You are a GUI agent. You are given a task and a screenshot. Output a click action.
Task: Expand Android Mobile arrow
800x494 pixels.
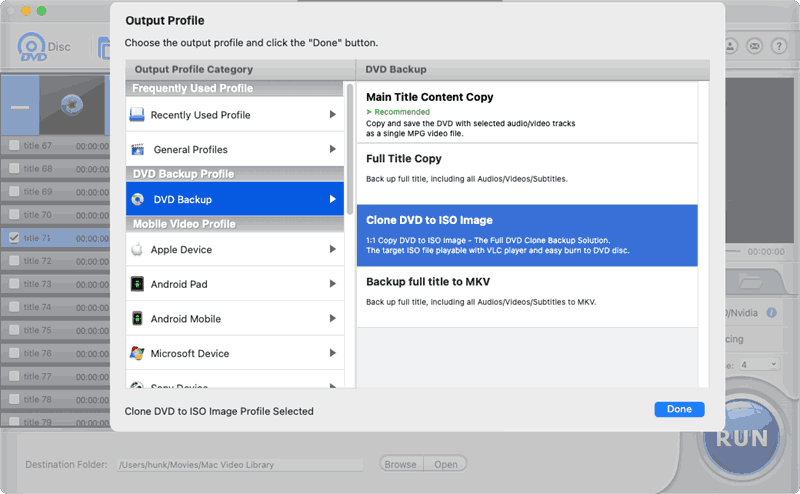click(333, 318)
